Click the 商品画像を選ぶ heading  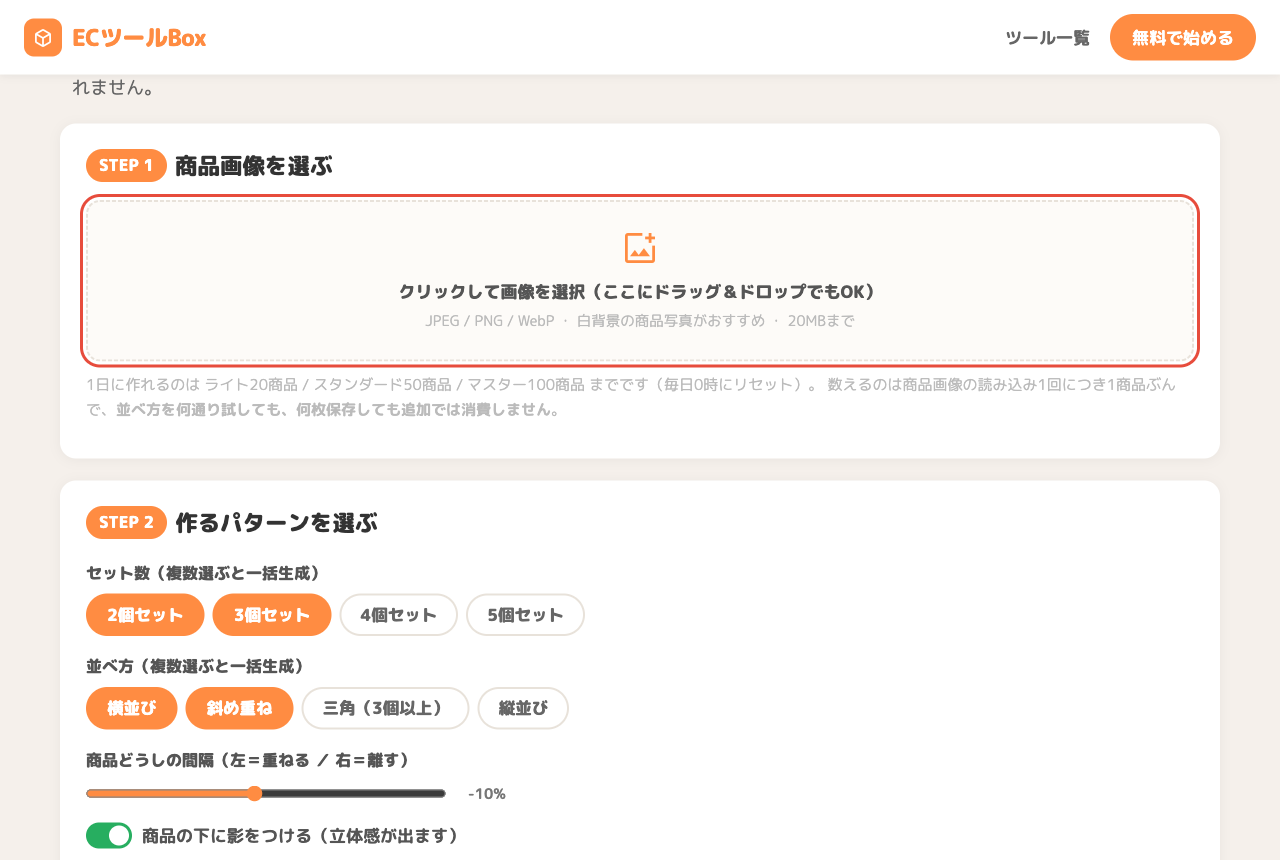pos(254,166)
